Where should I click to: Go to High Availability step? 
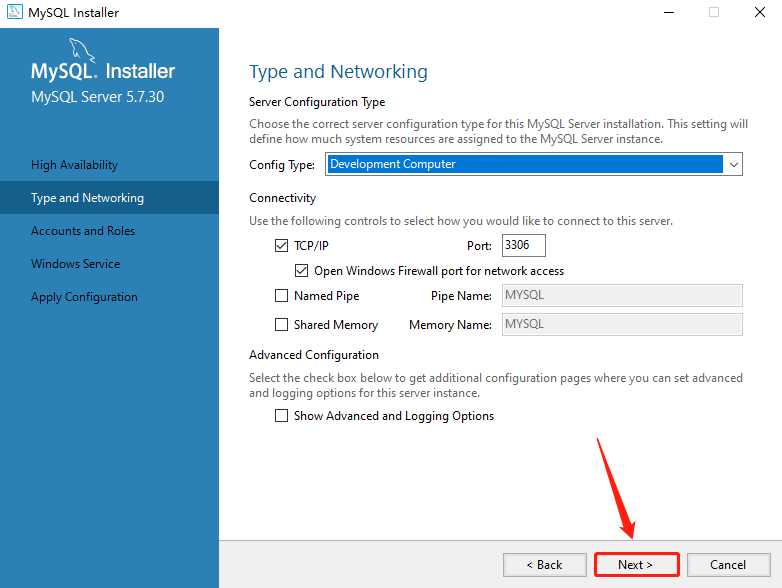click(74, 165)
